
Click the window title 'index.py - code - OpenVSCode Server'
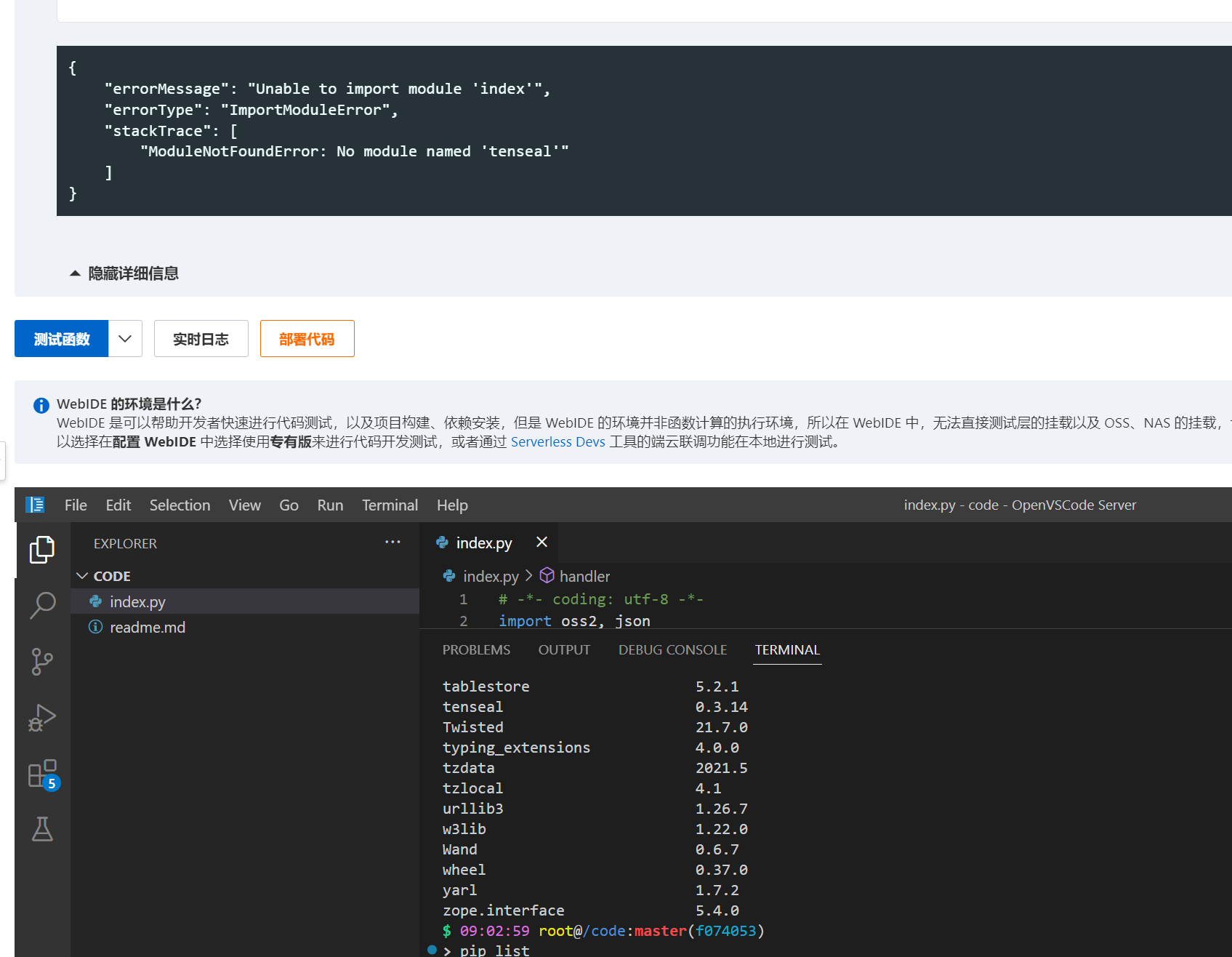tap(1020, 505)
